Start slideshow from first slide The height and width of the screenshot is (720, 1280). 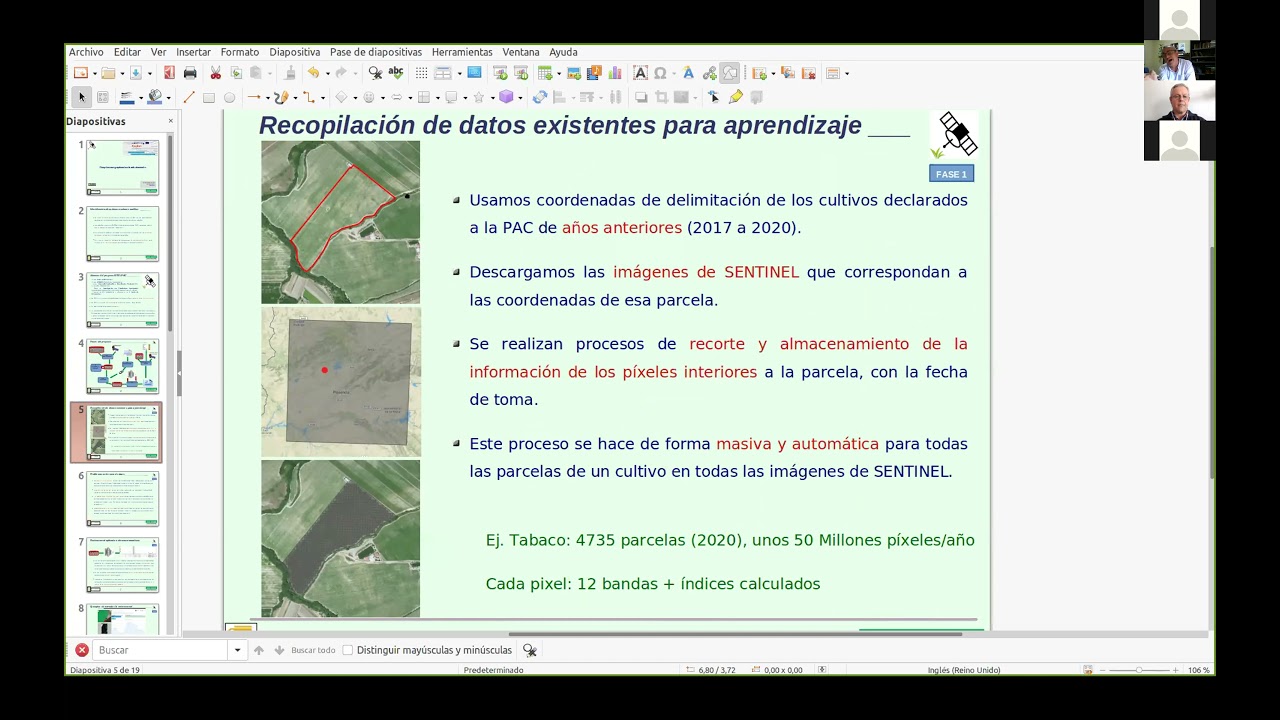500,73
